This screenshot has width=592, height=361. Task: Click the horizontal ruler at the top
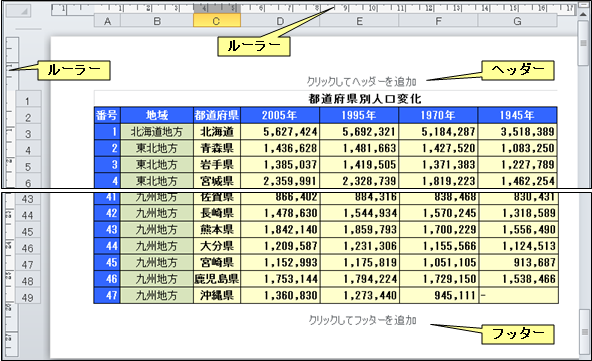point(313,9)
